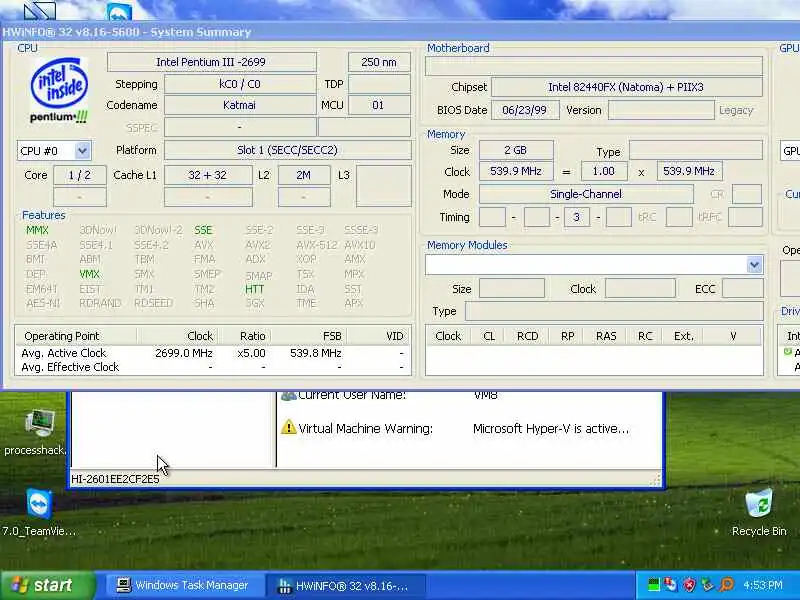This screenshot has width=800, height=600.
Task: Switch to Windows Task Manager taskbar button
Action: [x=184, y=585]
